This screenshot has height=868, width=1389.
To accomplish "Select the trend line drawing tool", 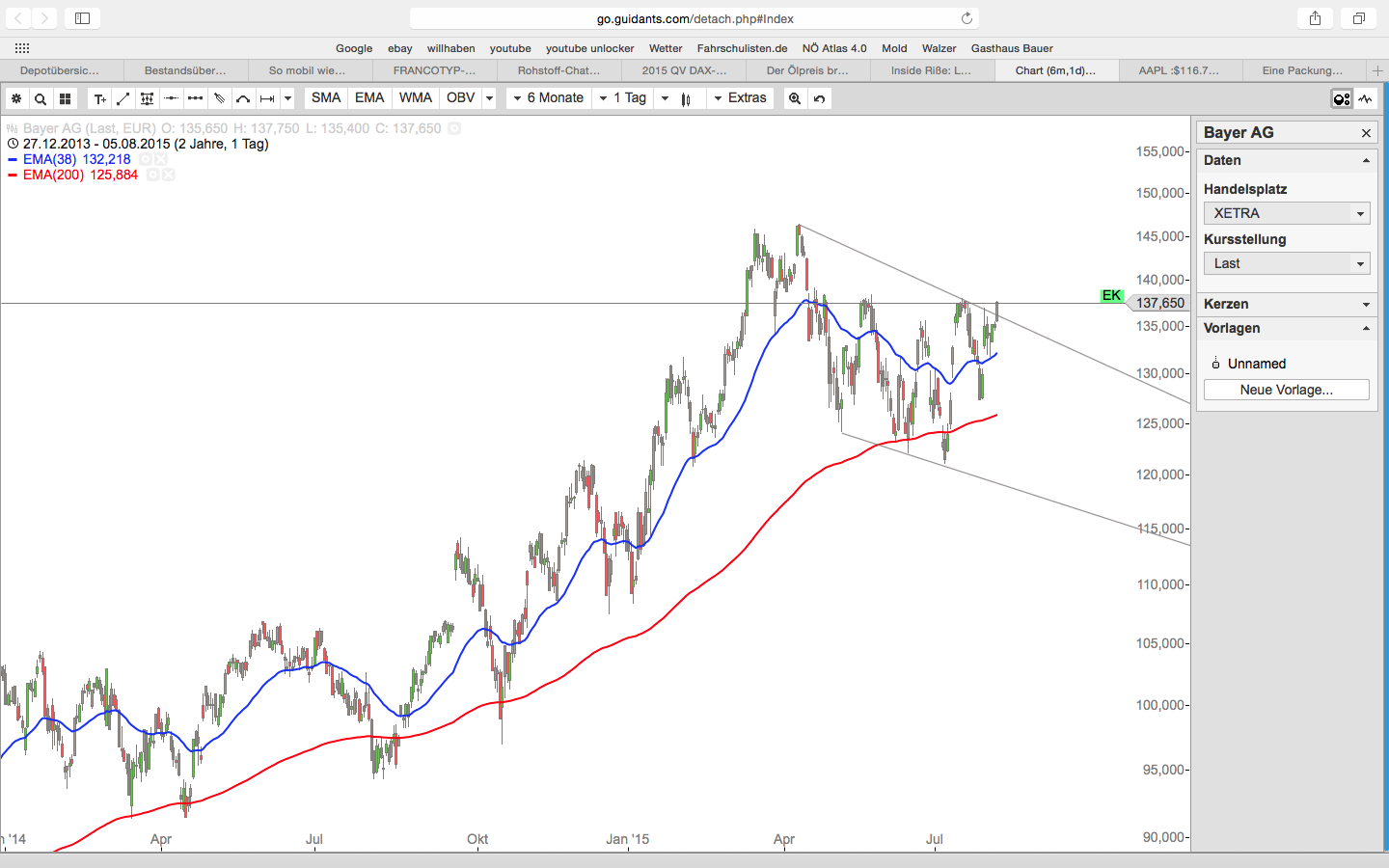I will 123,98.
